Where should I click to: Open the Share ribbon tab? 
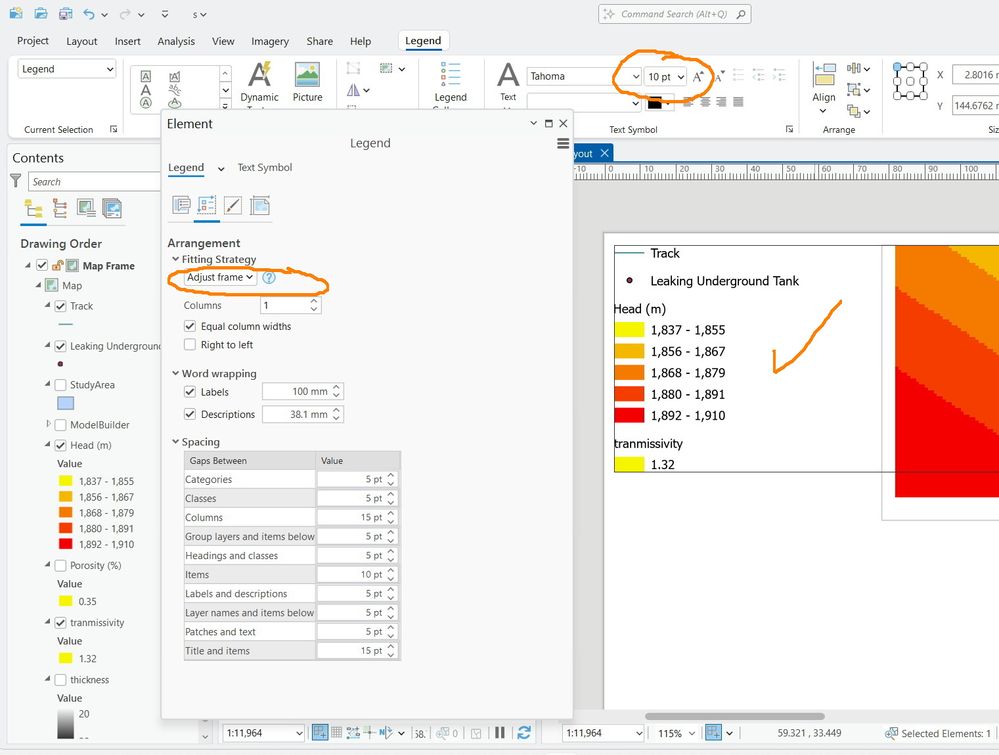[x=319, y=41]
